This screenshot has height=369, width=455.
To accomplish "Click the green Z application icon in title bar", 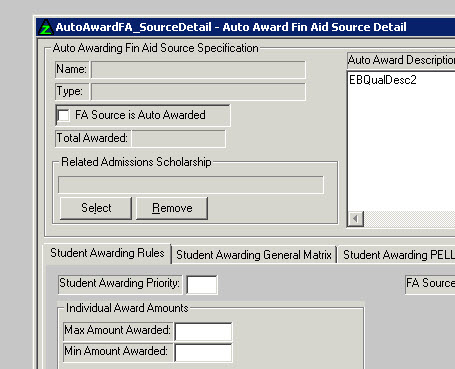I will (45, 27).
